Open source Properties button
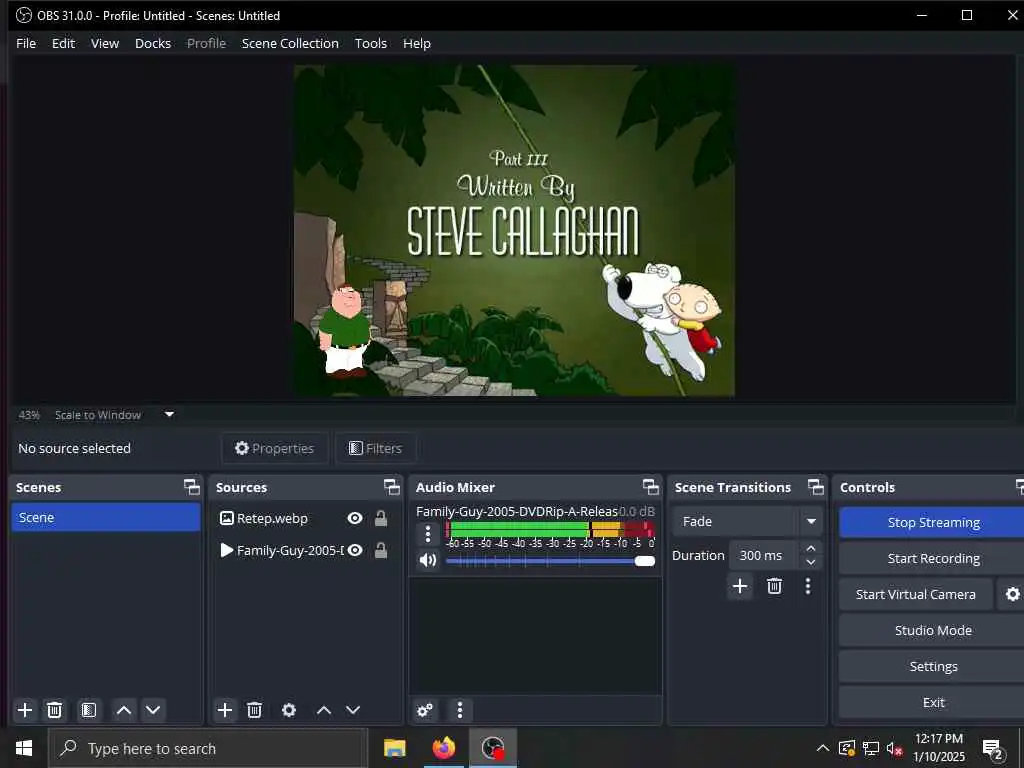Screen dimensions: 1024x768 click(274, 448)
